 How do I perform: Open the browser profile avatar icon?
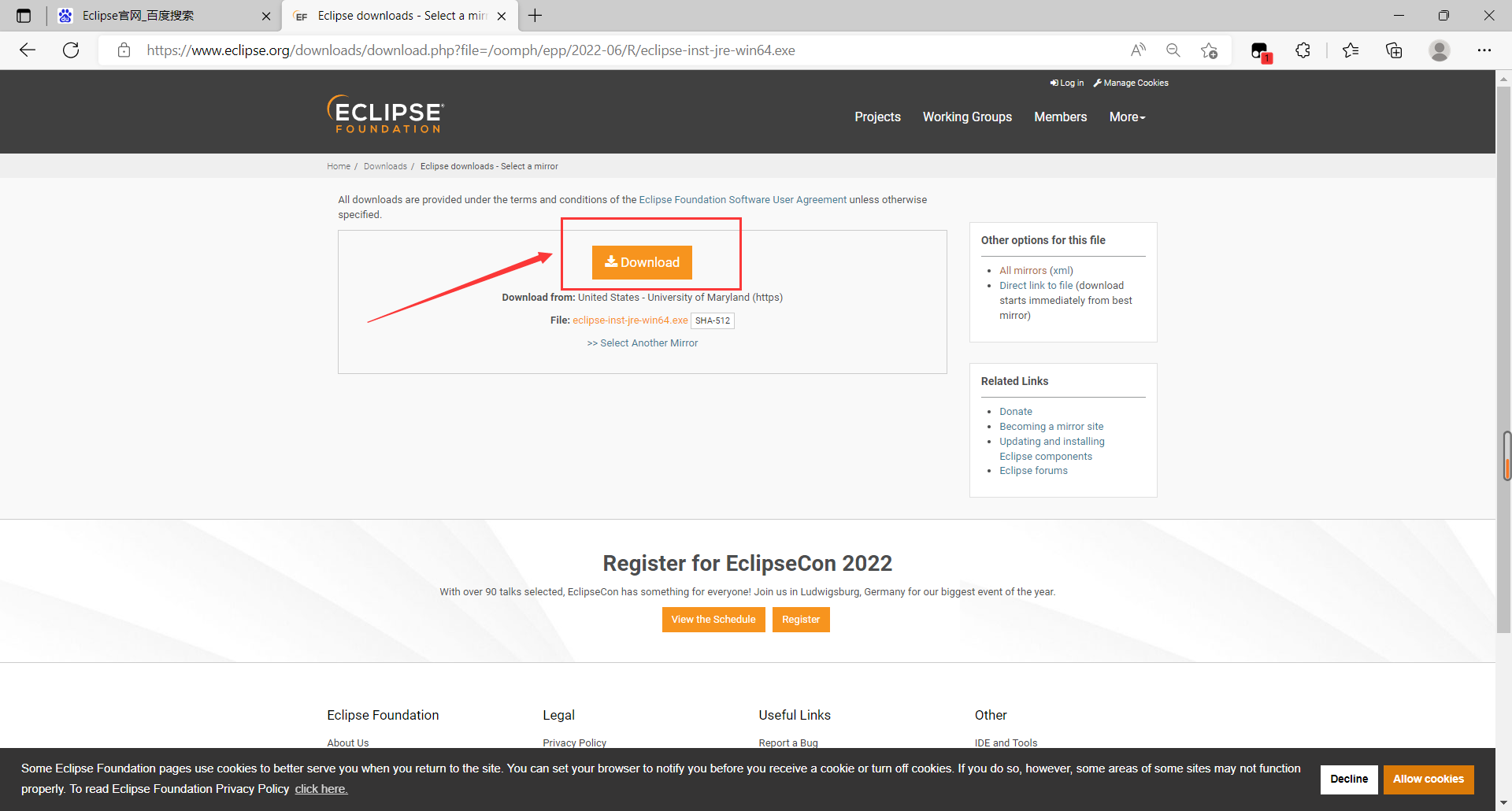click(x=1440, y=50)
